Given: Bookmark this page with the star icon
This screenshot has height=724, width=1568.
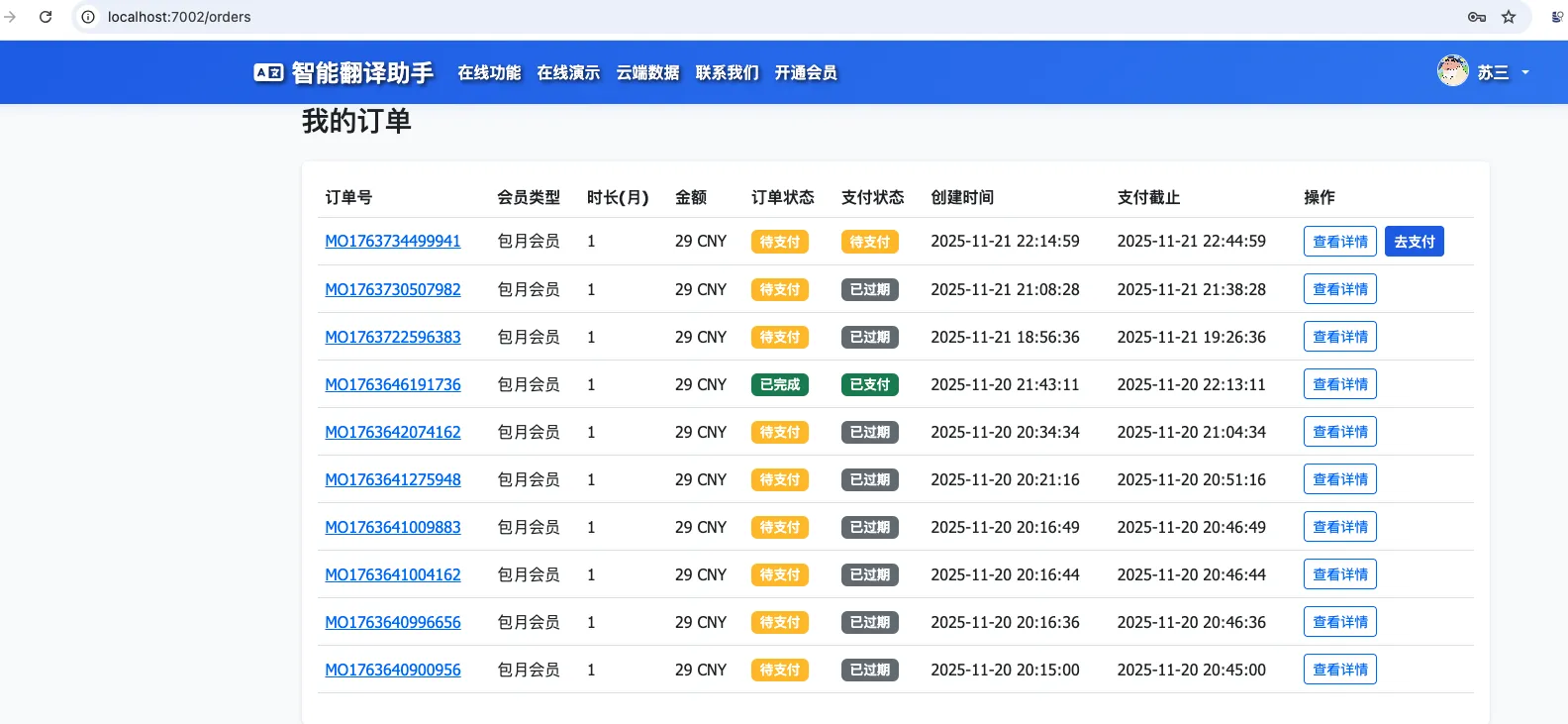Looking at the screenshot, I should (x=1509, y=17).
